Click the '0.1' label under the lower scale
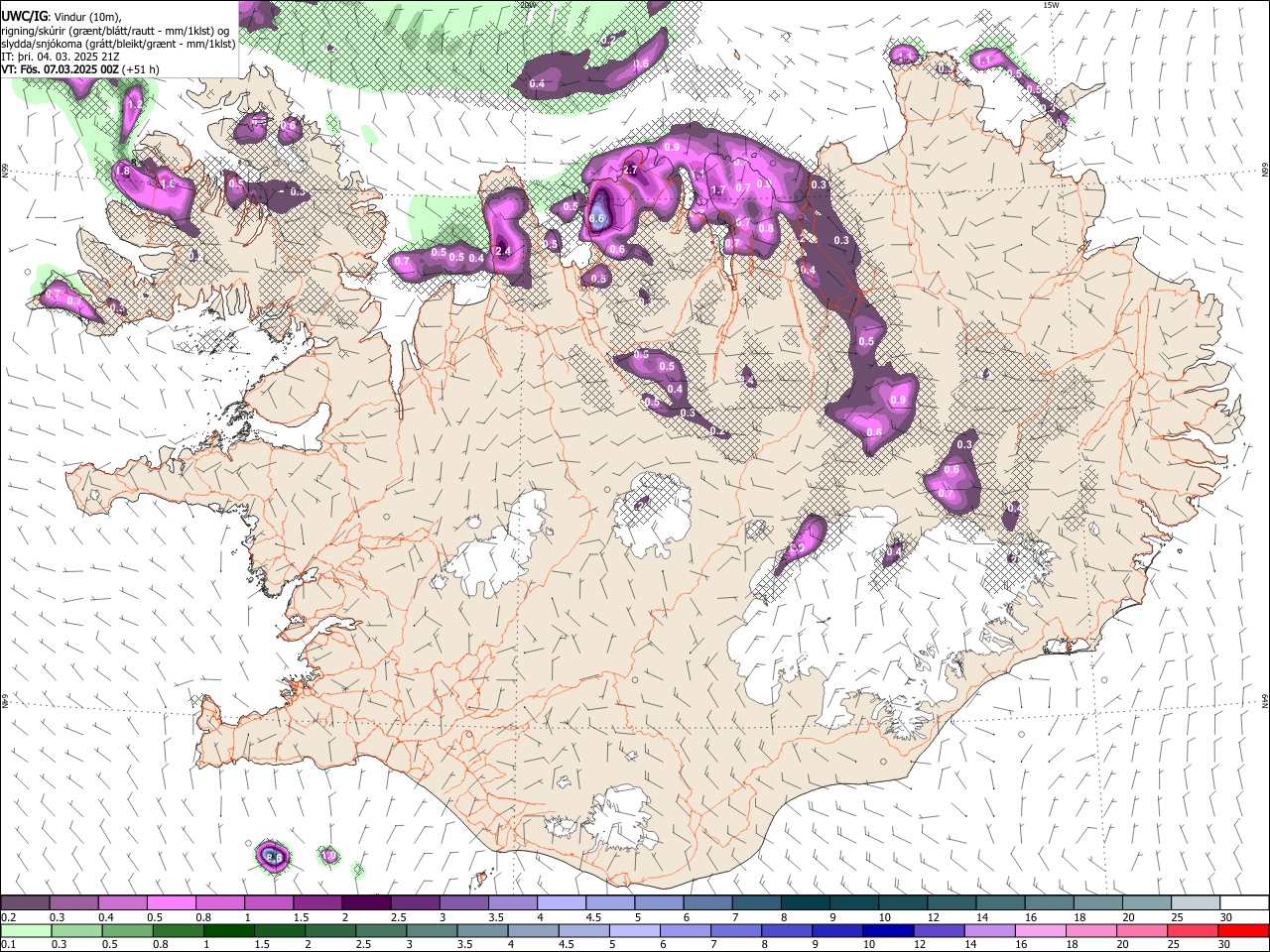 tap(9, 945)
